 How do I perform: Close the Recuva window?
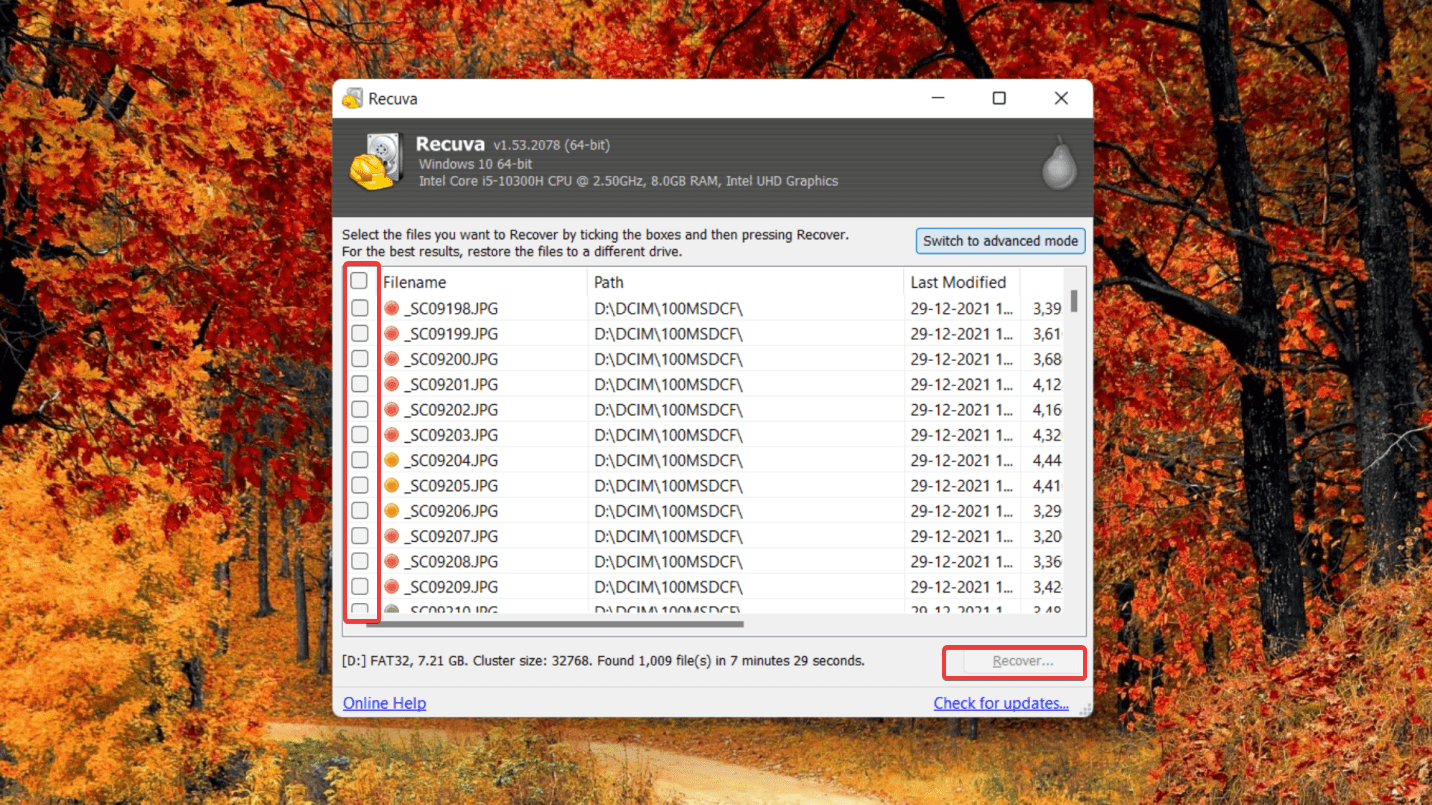click(1061, 98)
